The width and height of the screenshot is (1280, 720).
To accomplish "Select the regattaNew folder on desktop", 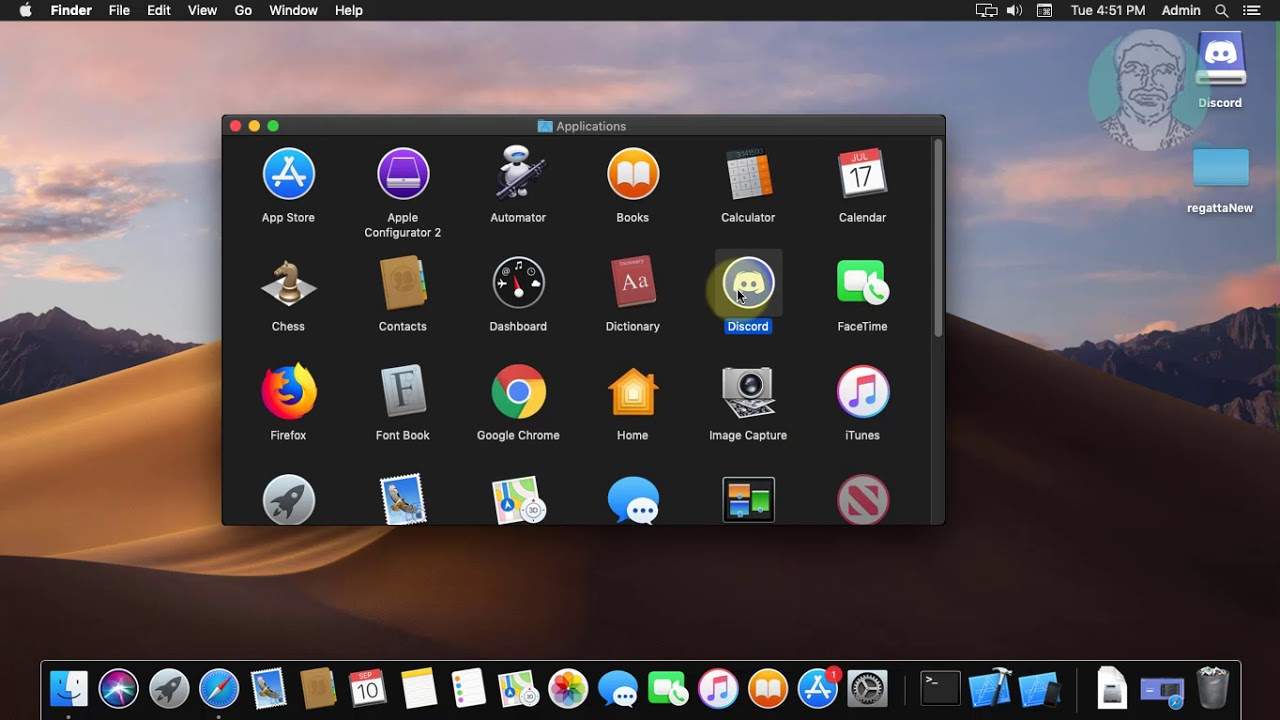I will pos(1220,168).
